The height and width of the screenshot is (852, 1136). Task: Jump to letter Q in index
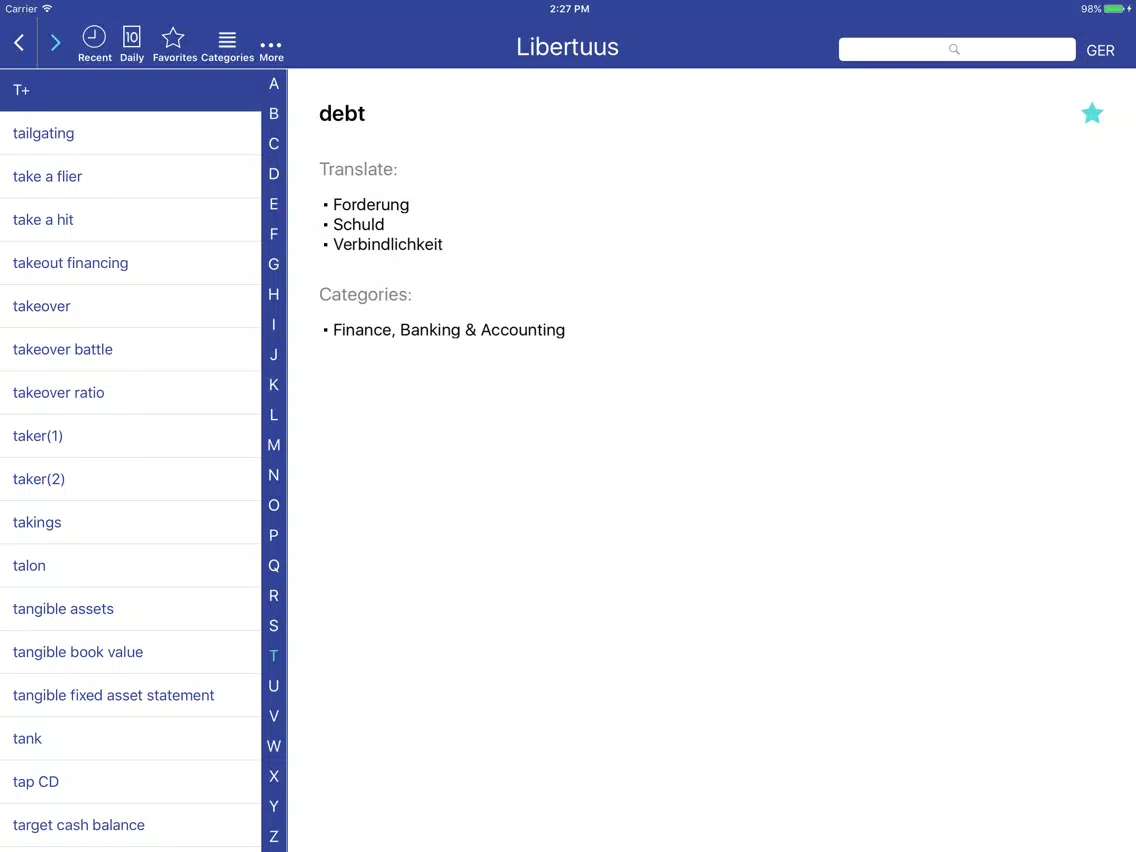point(274,566)
